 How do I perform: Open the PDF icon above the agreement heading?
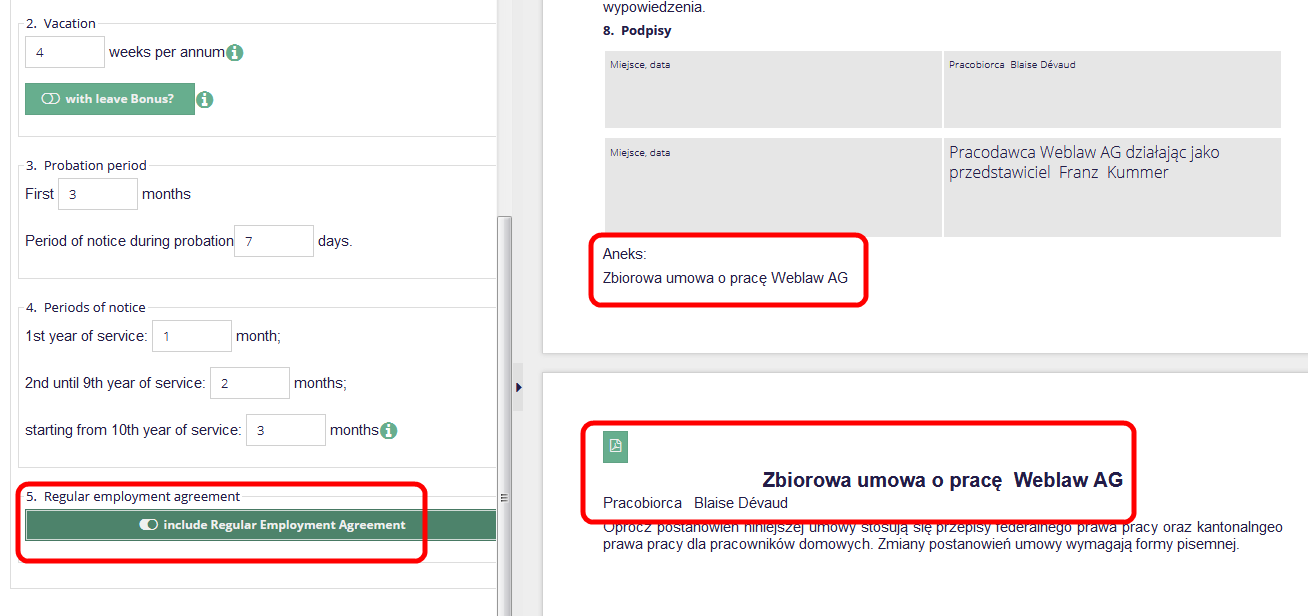point(615,446)
